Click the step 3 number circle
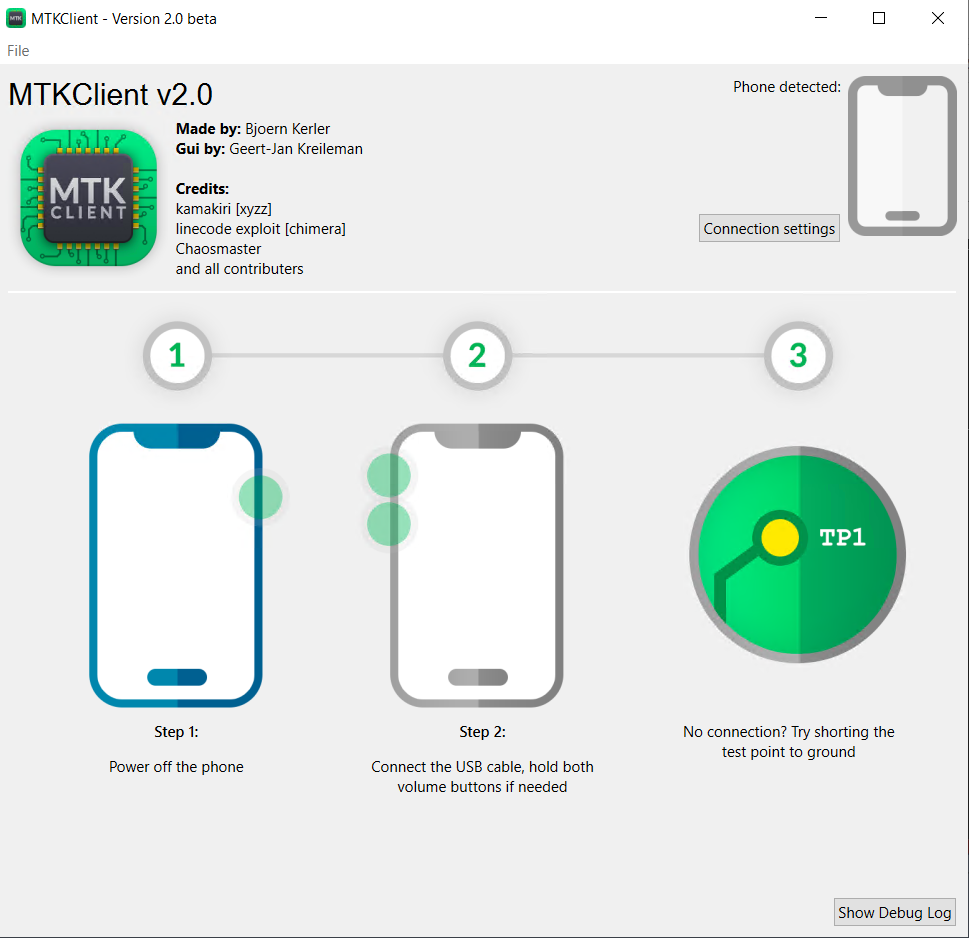The image size is (969, 938). point(798,355)
